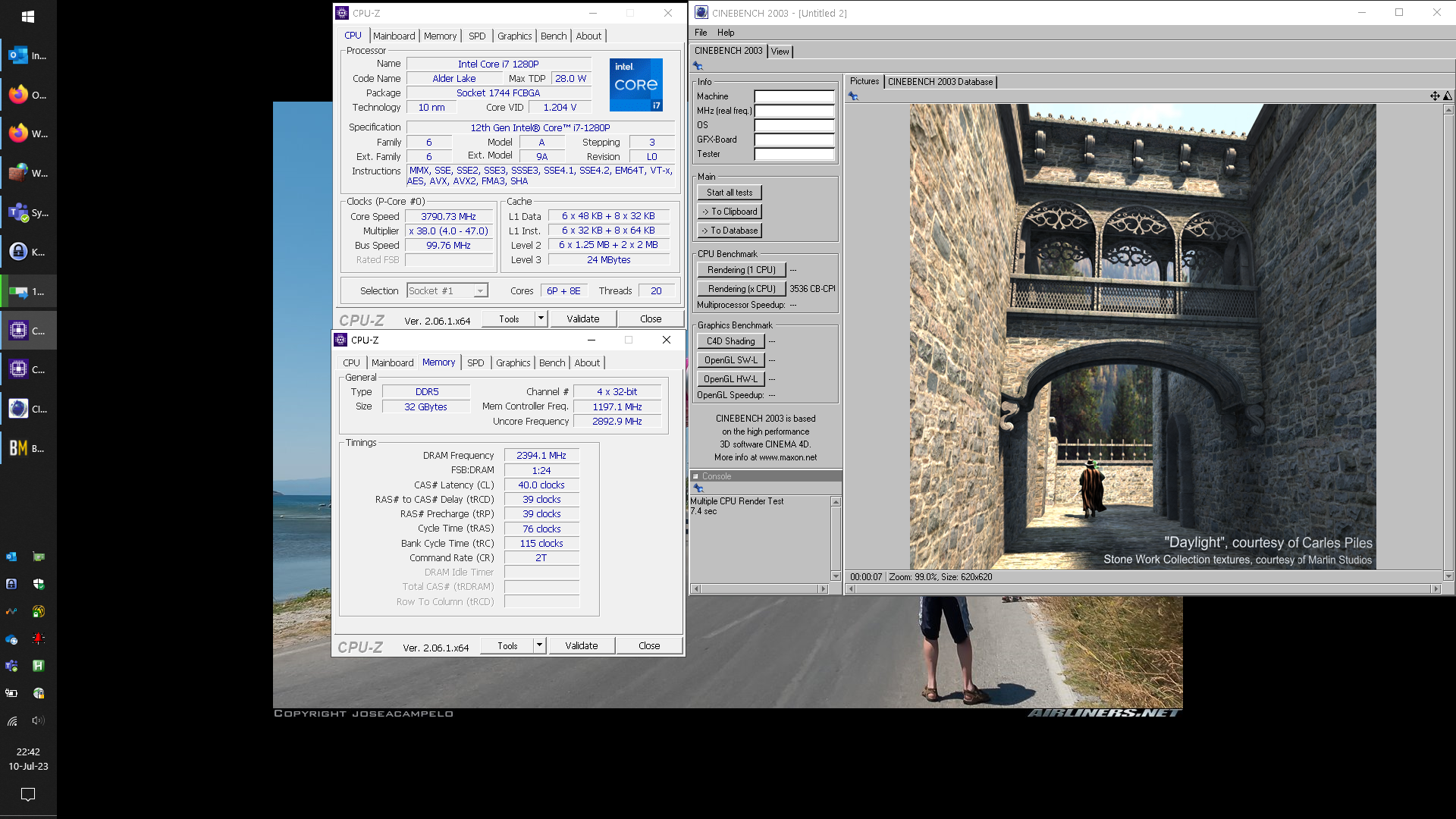Click the To Clipboard button
This screenshot has height=819, width=1456.
[730, 212]
